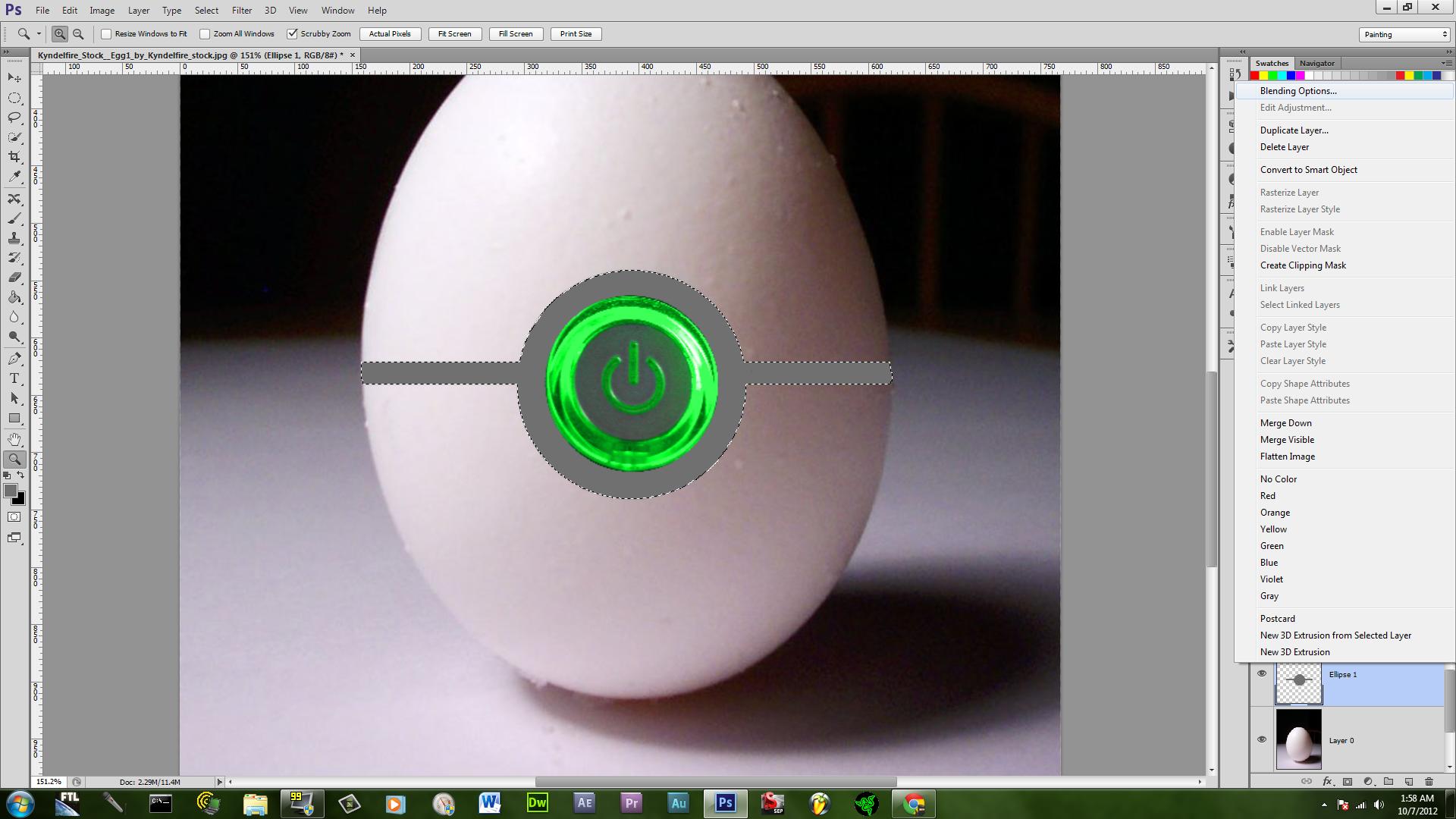Enable Resize Windows to Fit checkbox
The image size is (1456, 819).
pos(106,34)
